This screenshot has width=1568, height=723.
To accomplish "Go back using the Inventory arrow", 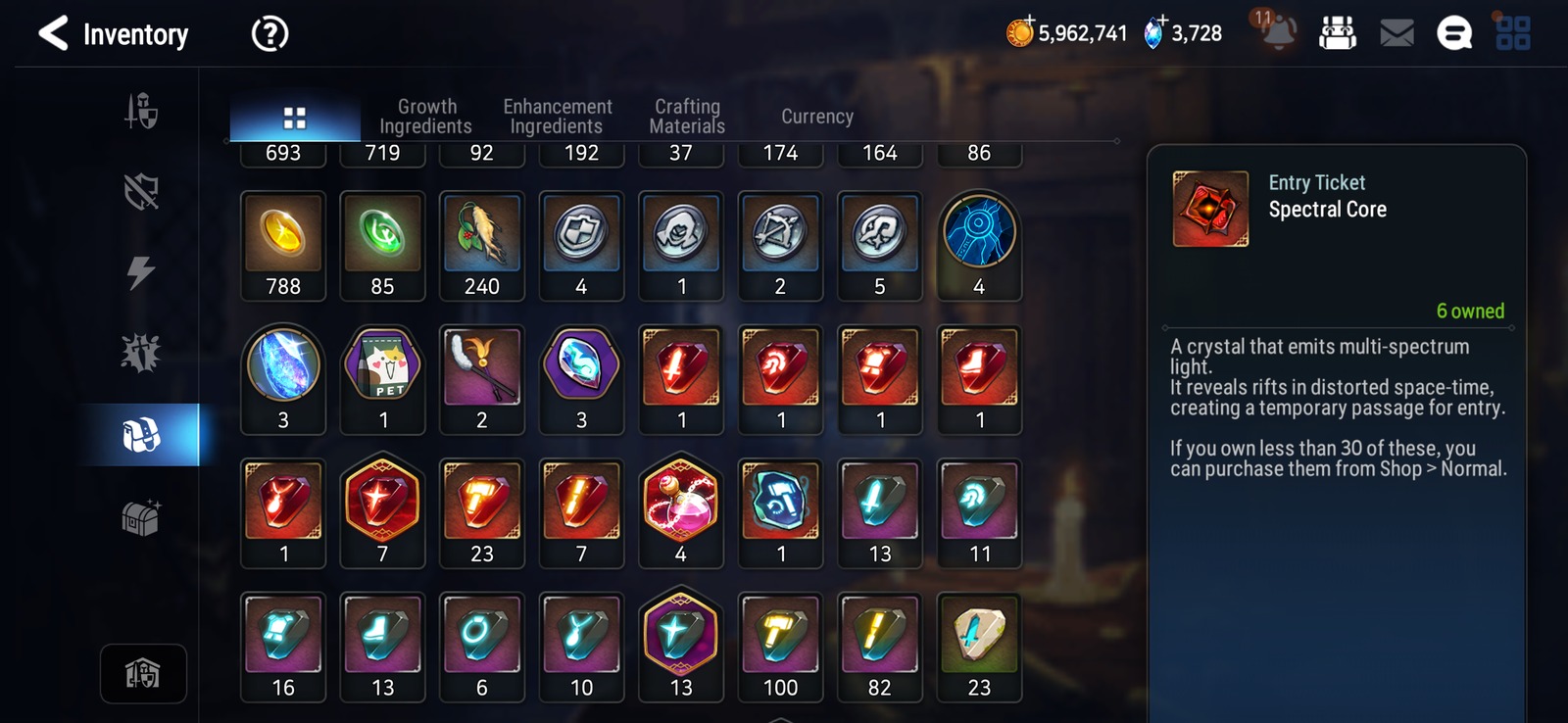I will tap(53, 33).
